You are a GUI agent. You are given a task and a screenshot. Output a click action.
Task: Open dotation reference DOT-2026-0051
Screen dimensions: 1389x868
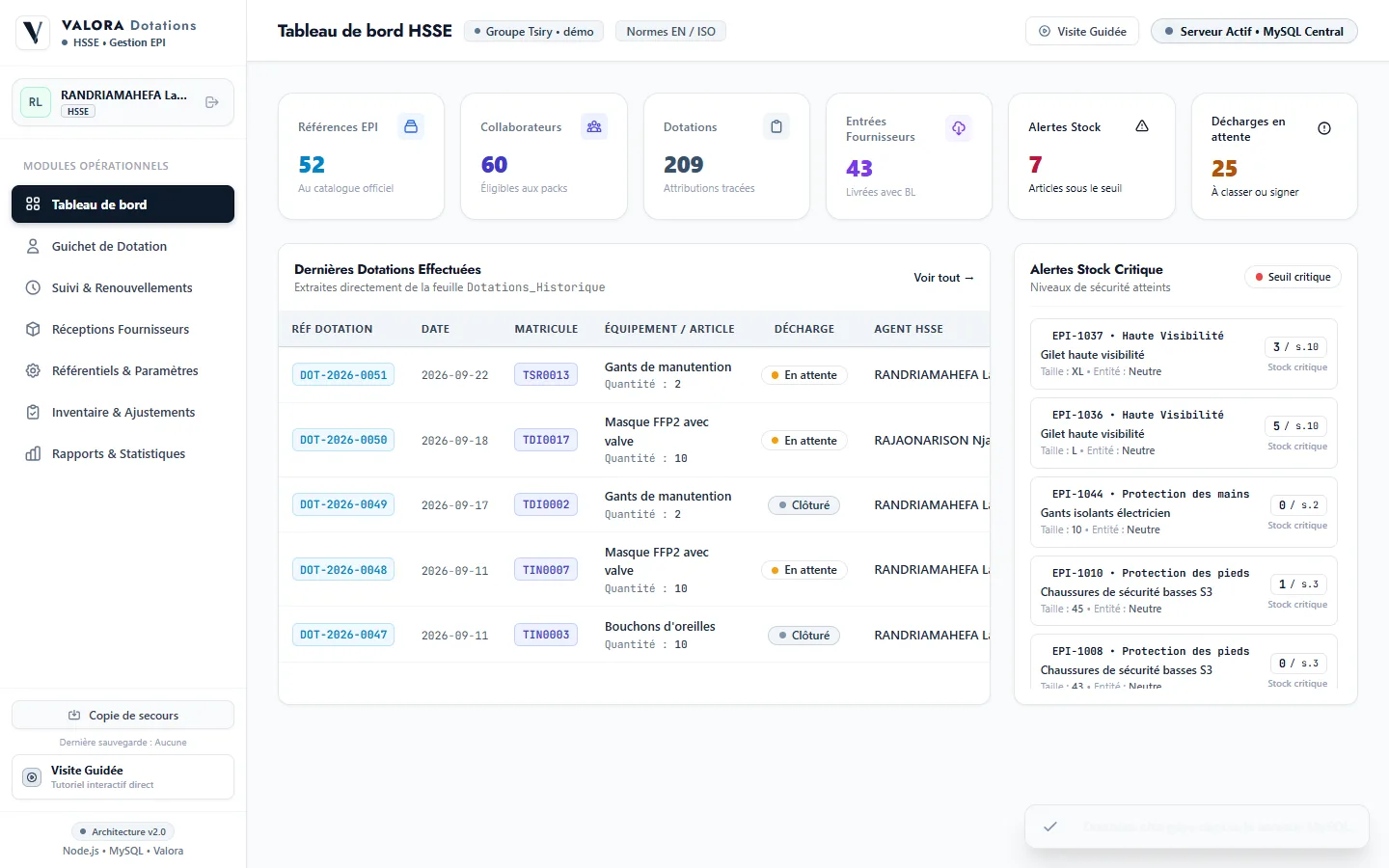point(343,375)
